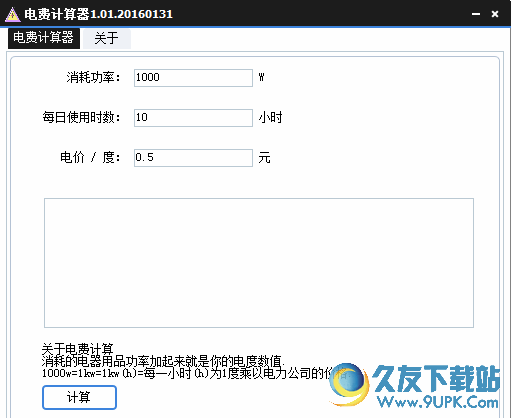
Task: Click the 每日使用时数 label
Action: coord(81,117)
